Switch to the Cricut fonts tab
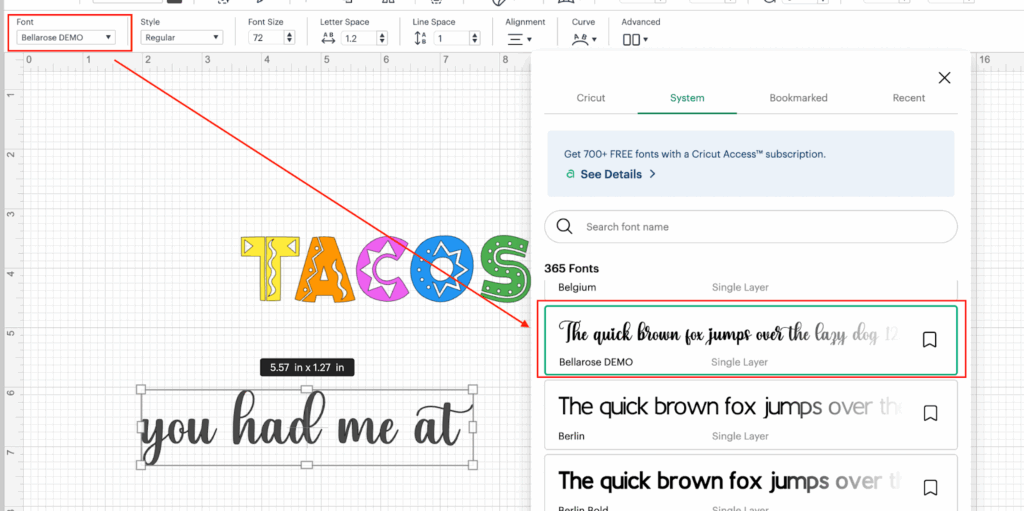 point(591,98)
